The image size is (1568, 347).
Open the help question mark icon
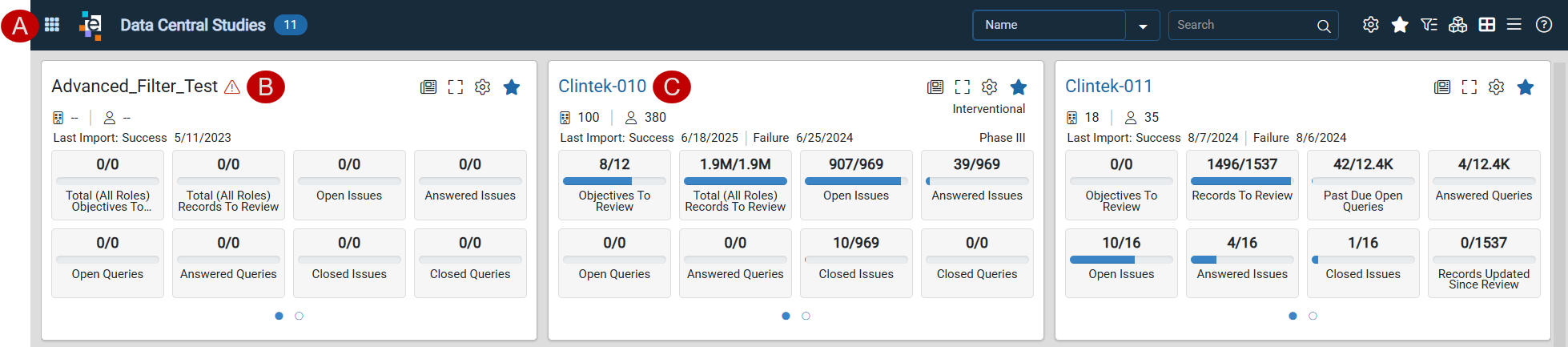click(1544, 25)
